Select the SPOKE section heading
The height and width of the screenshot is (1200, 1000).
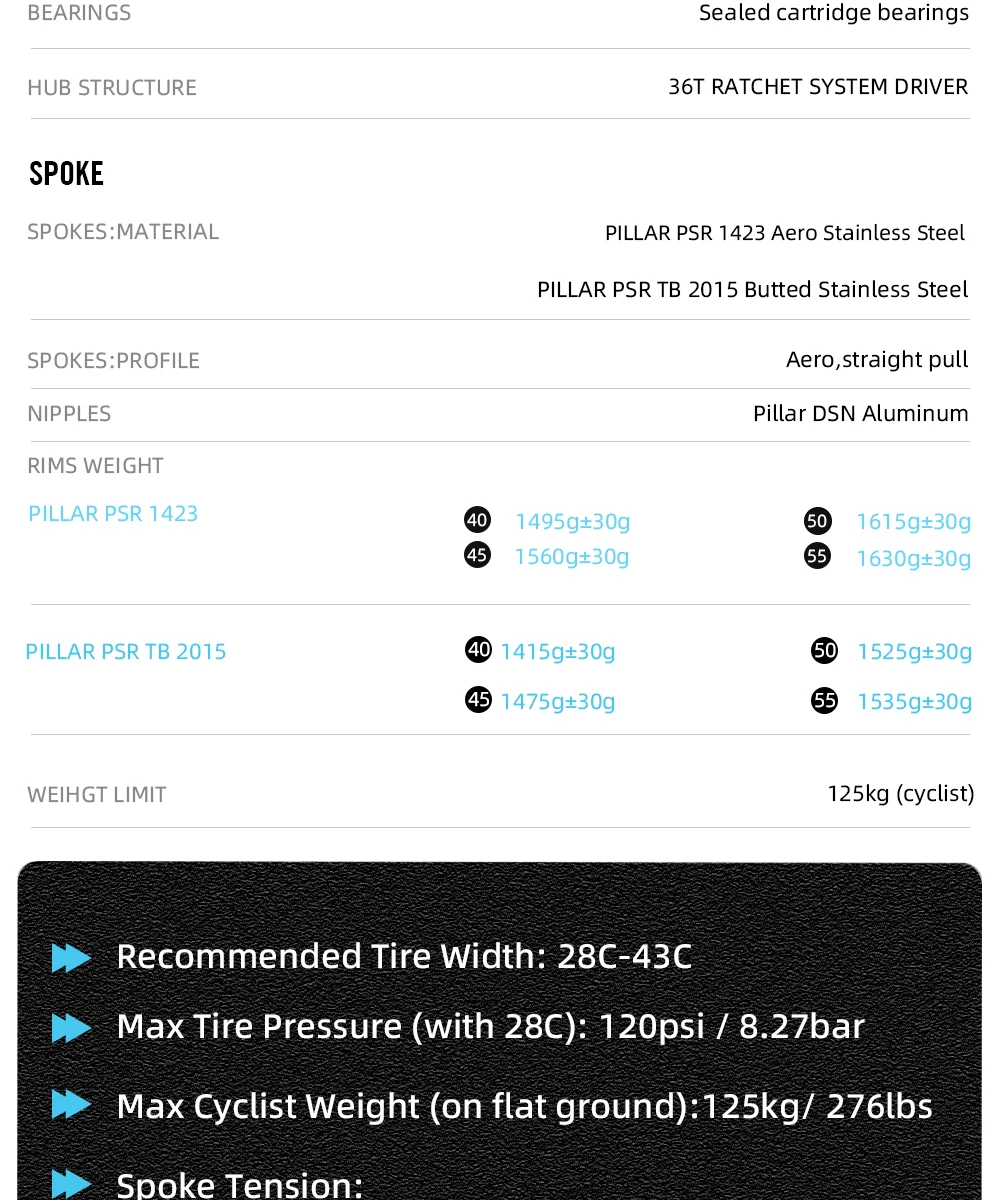(x=66, y=174)
